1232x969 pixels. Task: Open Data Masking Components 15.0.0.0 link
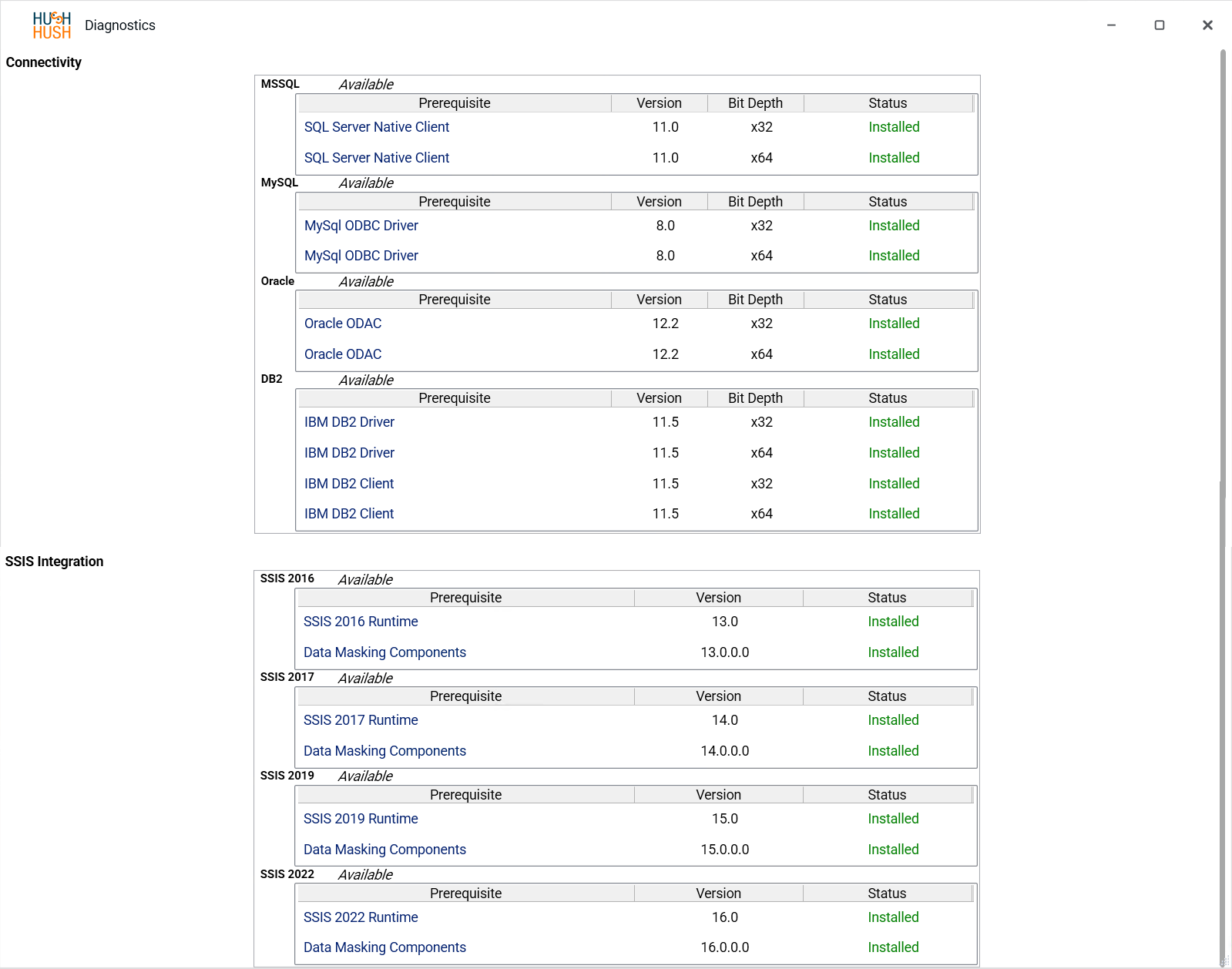[x=384, y=850]
